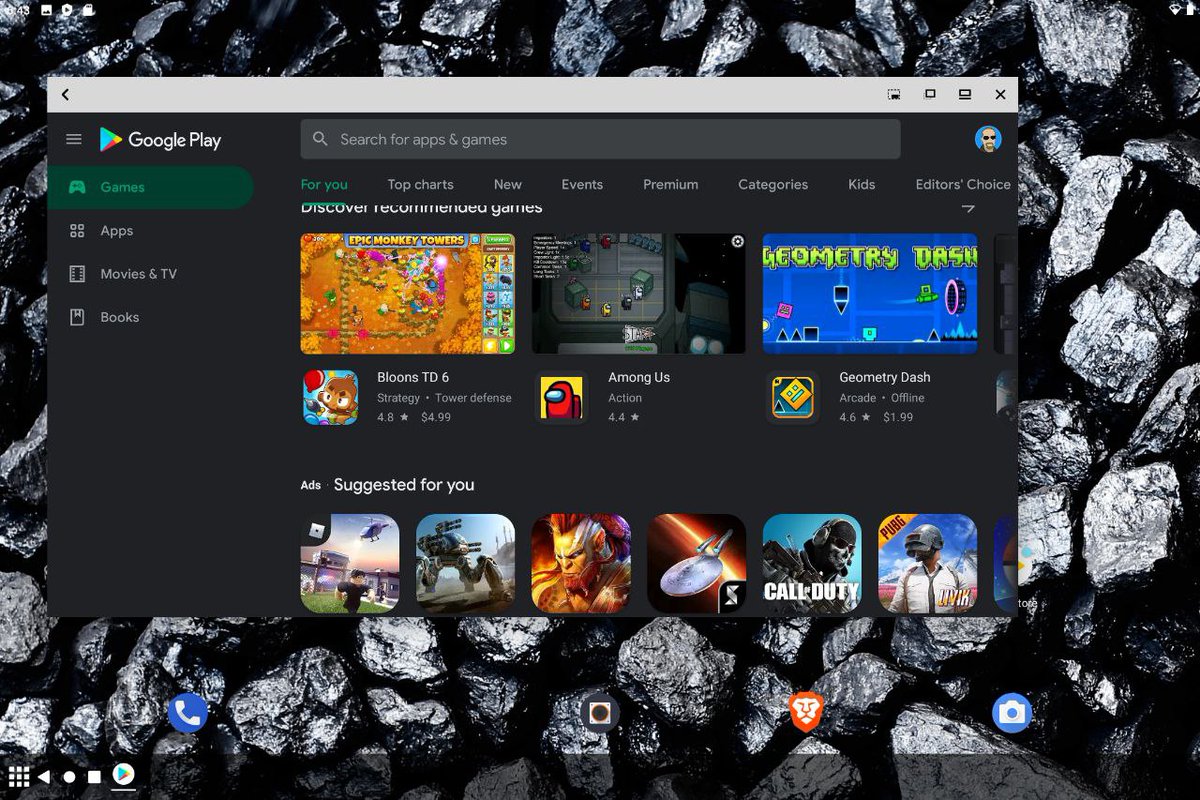
Task: Open the Apps section in the sidebar
Action: (115, 230)
